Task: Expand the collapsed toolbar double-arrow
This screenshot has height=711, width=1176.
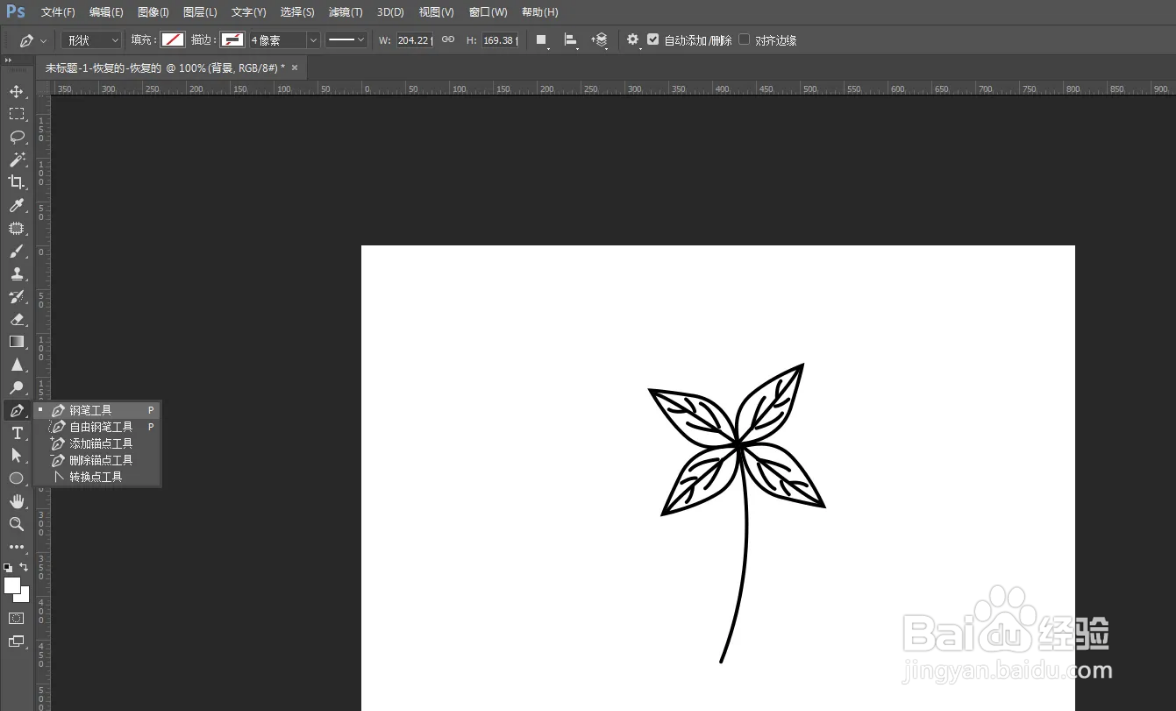Action: coord(8,61)
